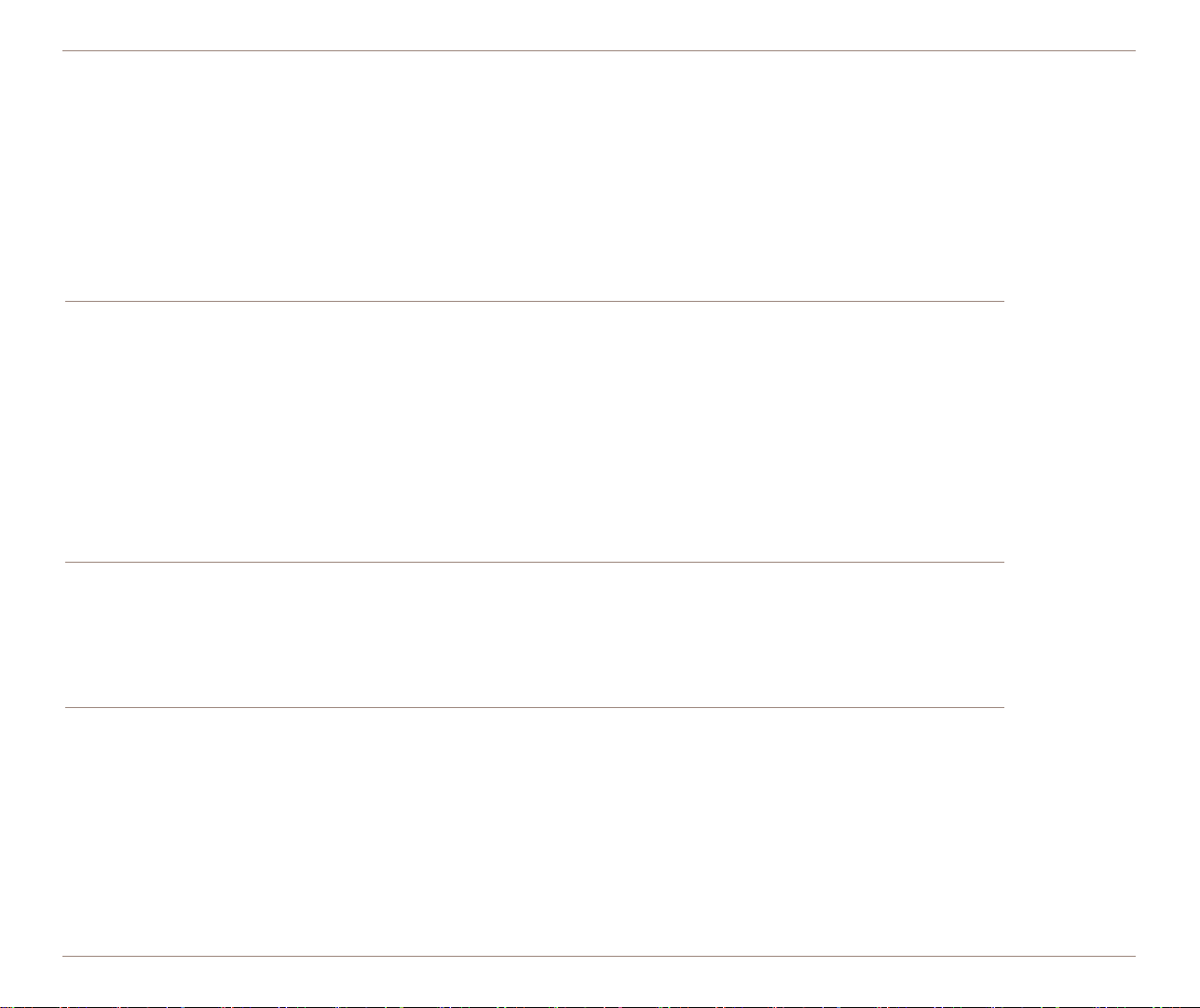Click the right end of the third section divider
The width and height of the screenshot is (1200, 1008).
click(1002, 707)
